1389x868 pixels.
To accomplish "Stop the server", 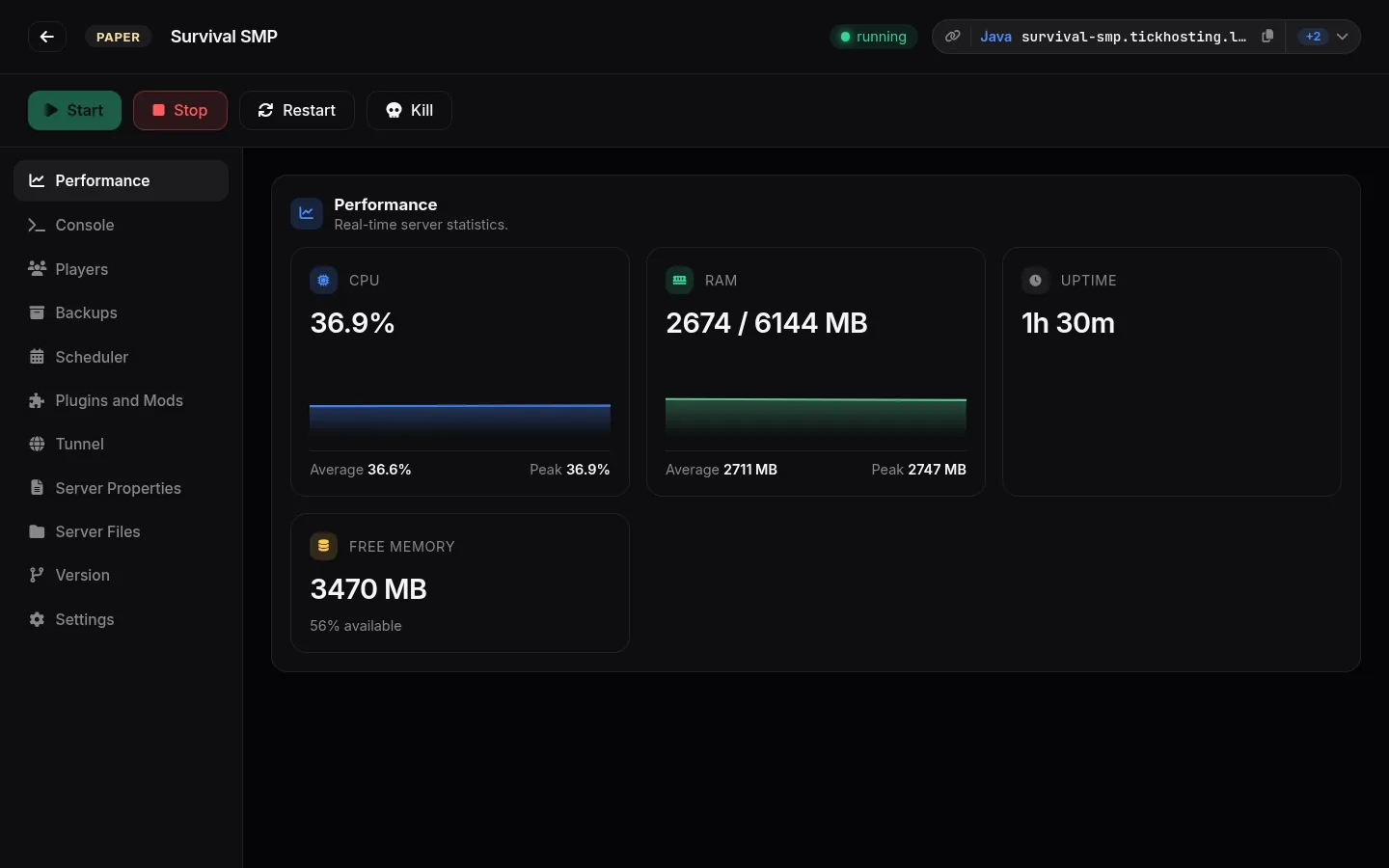I will point(180,110).
